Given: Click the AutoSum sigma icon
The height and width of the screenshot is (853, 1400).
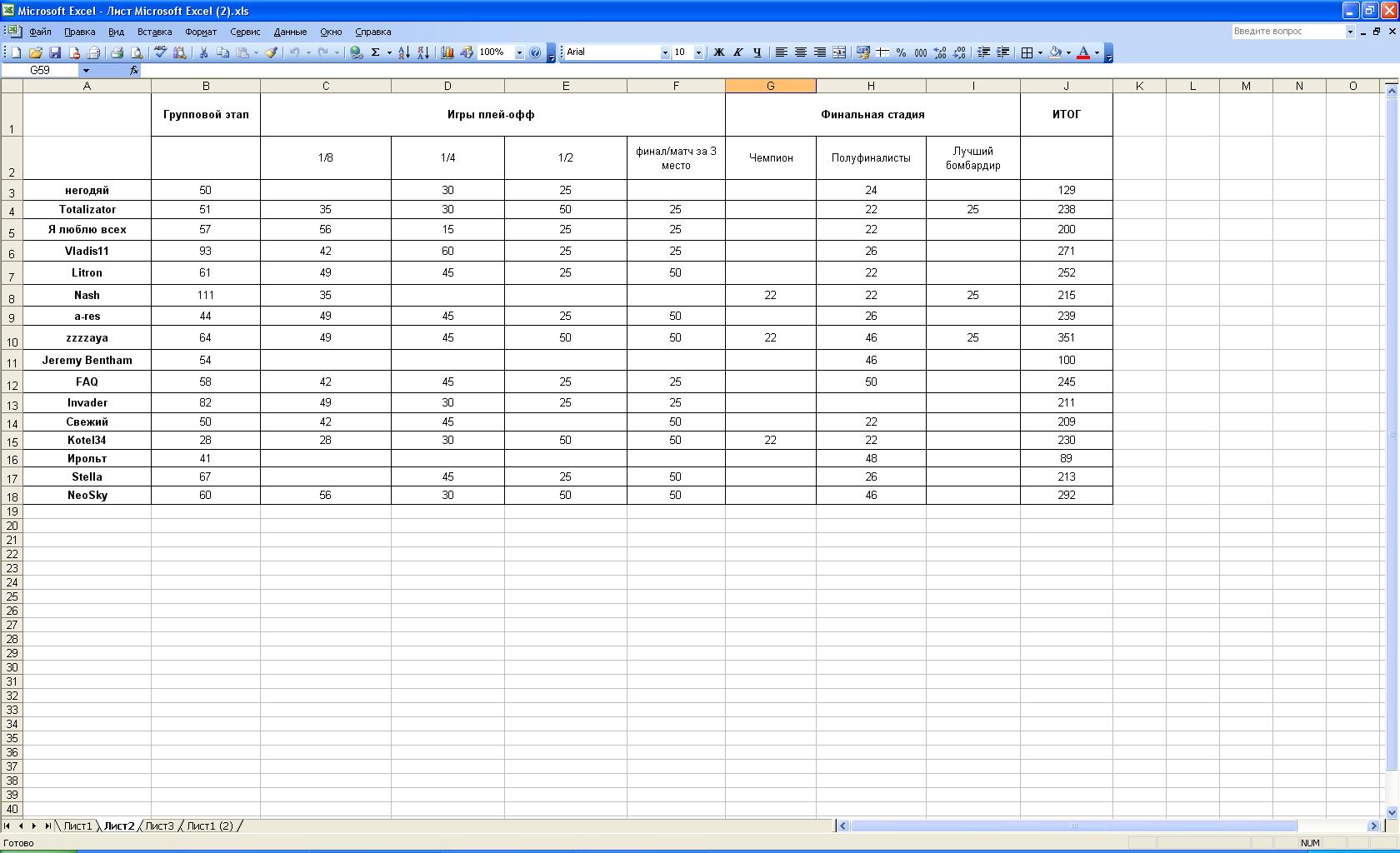Looking at the screenshot, I should (x=375, y=52).
